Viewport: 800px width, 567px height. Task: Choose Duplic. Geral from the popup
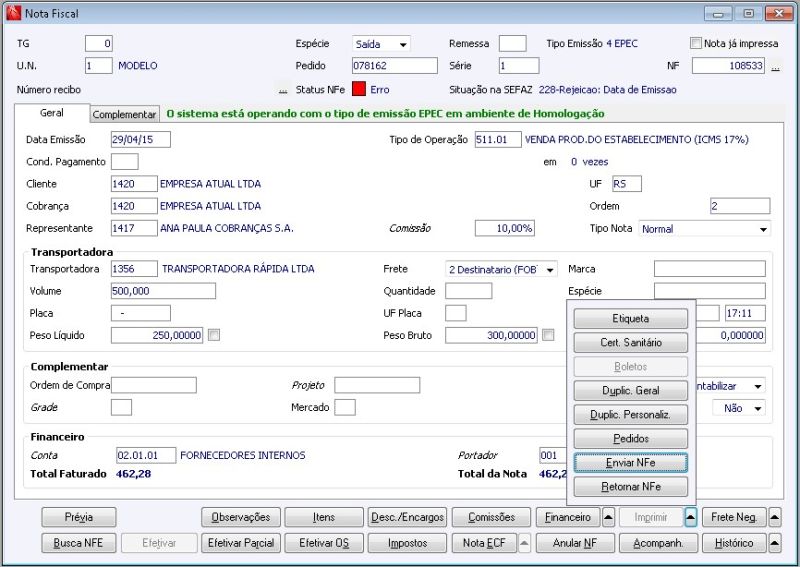pos(631,390)
